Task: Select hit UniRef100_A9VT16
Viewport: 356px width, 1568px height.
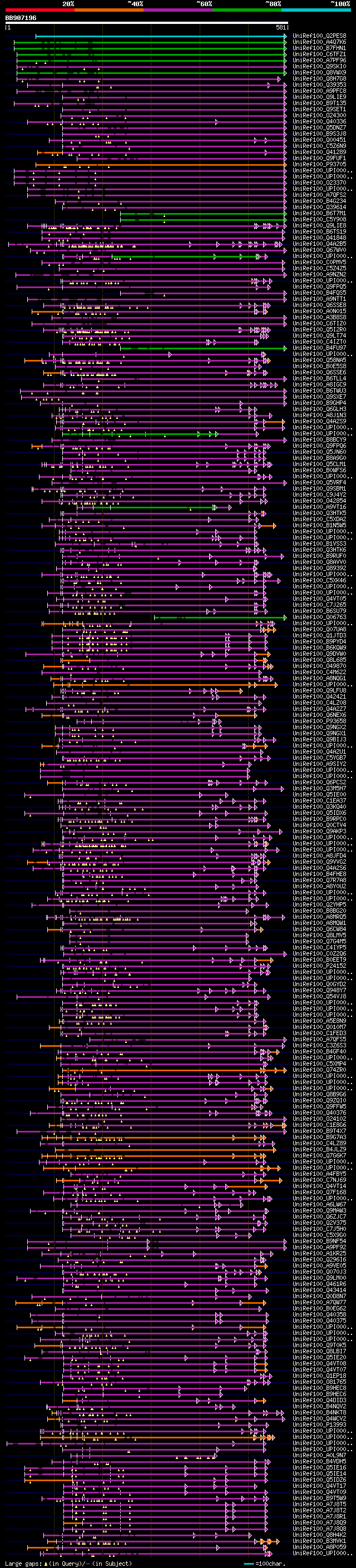Action: coord(319,506)
